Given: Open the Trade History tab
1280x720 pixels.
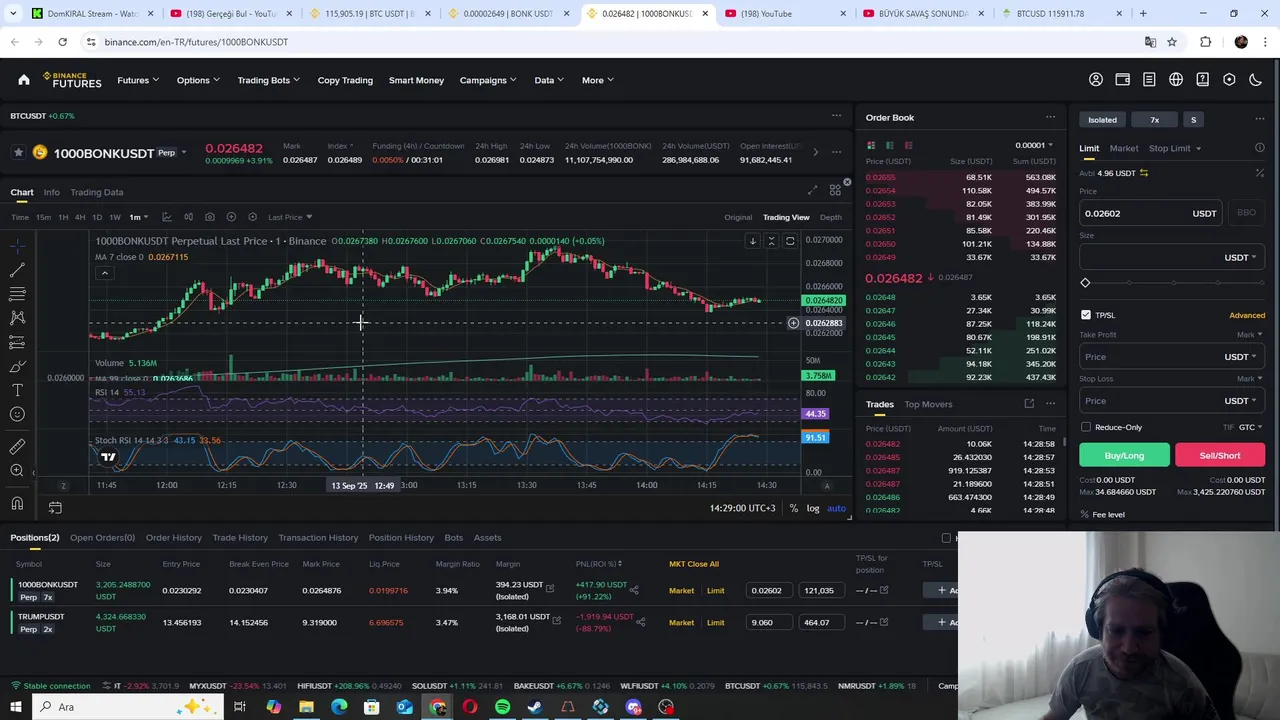Looking at the screenshot, I should tap(240, 537).
